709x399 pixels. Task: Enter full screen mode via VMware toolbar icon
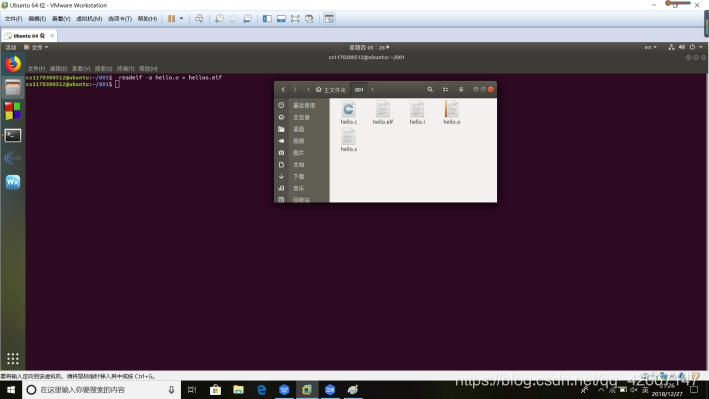[295, 19]
